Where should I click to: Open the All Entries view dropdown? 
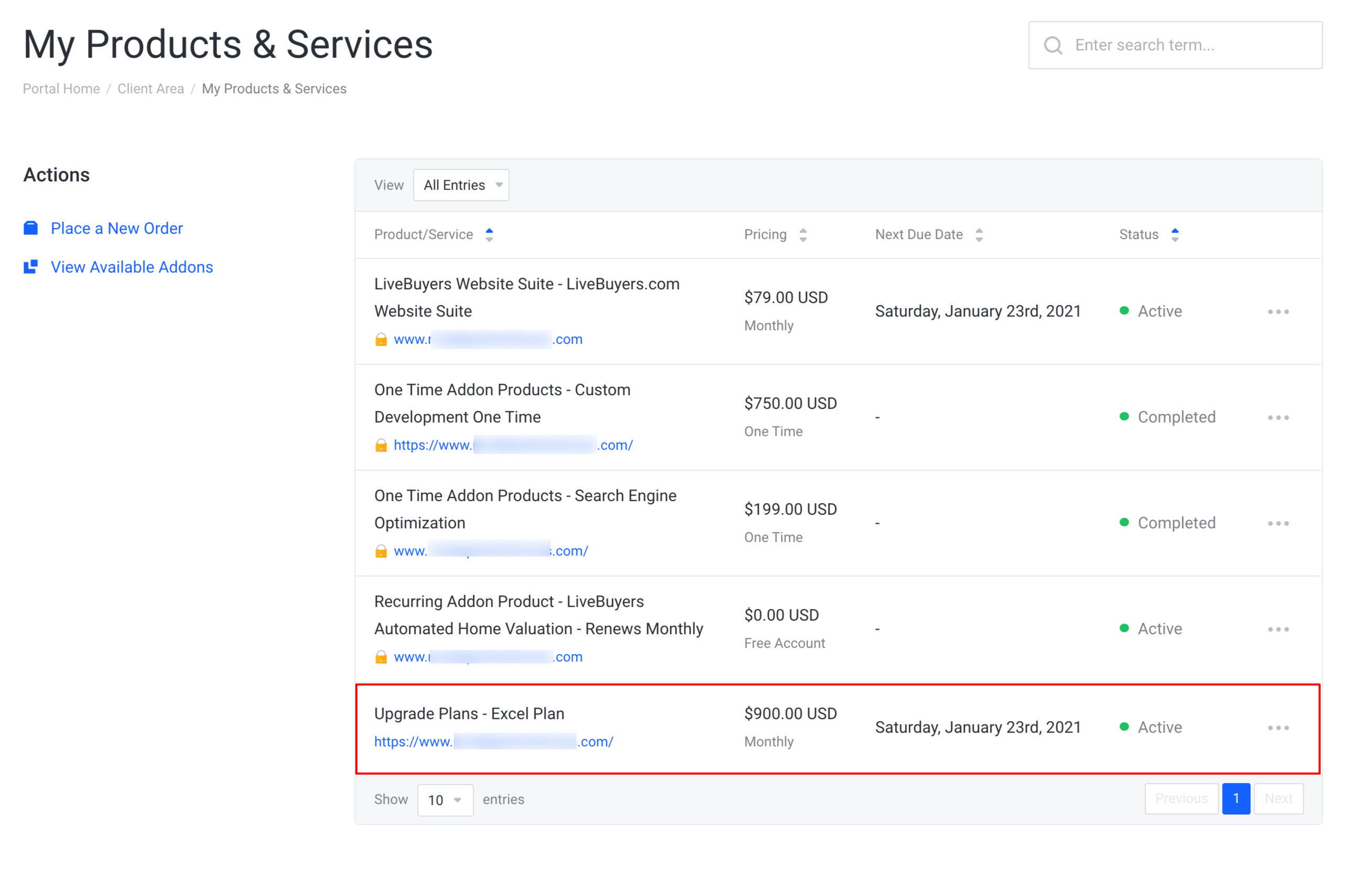[x=461, y=185]
